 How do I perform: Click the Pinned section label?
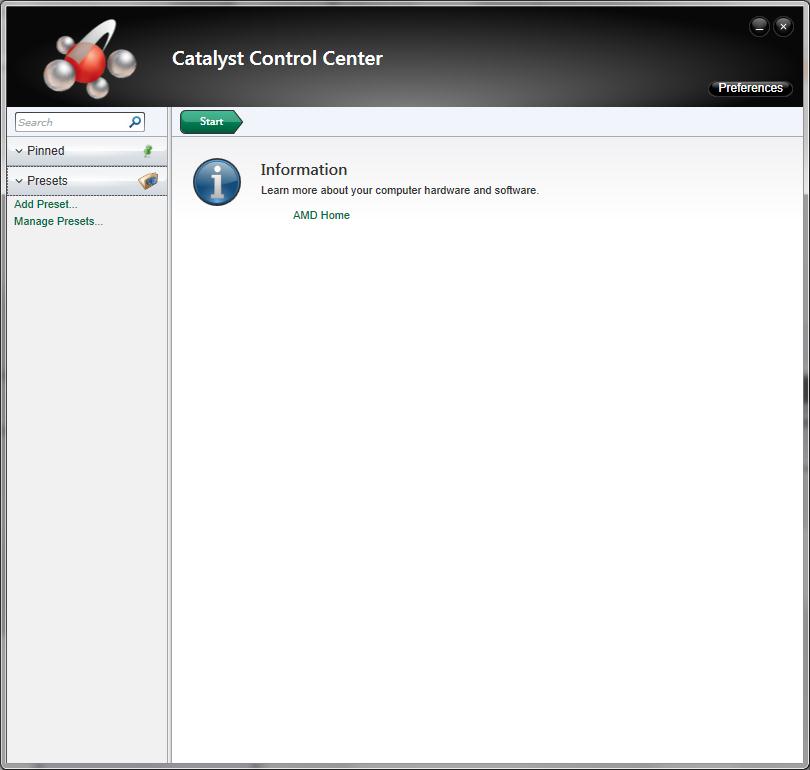coord(45,151)
